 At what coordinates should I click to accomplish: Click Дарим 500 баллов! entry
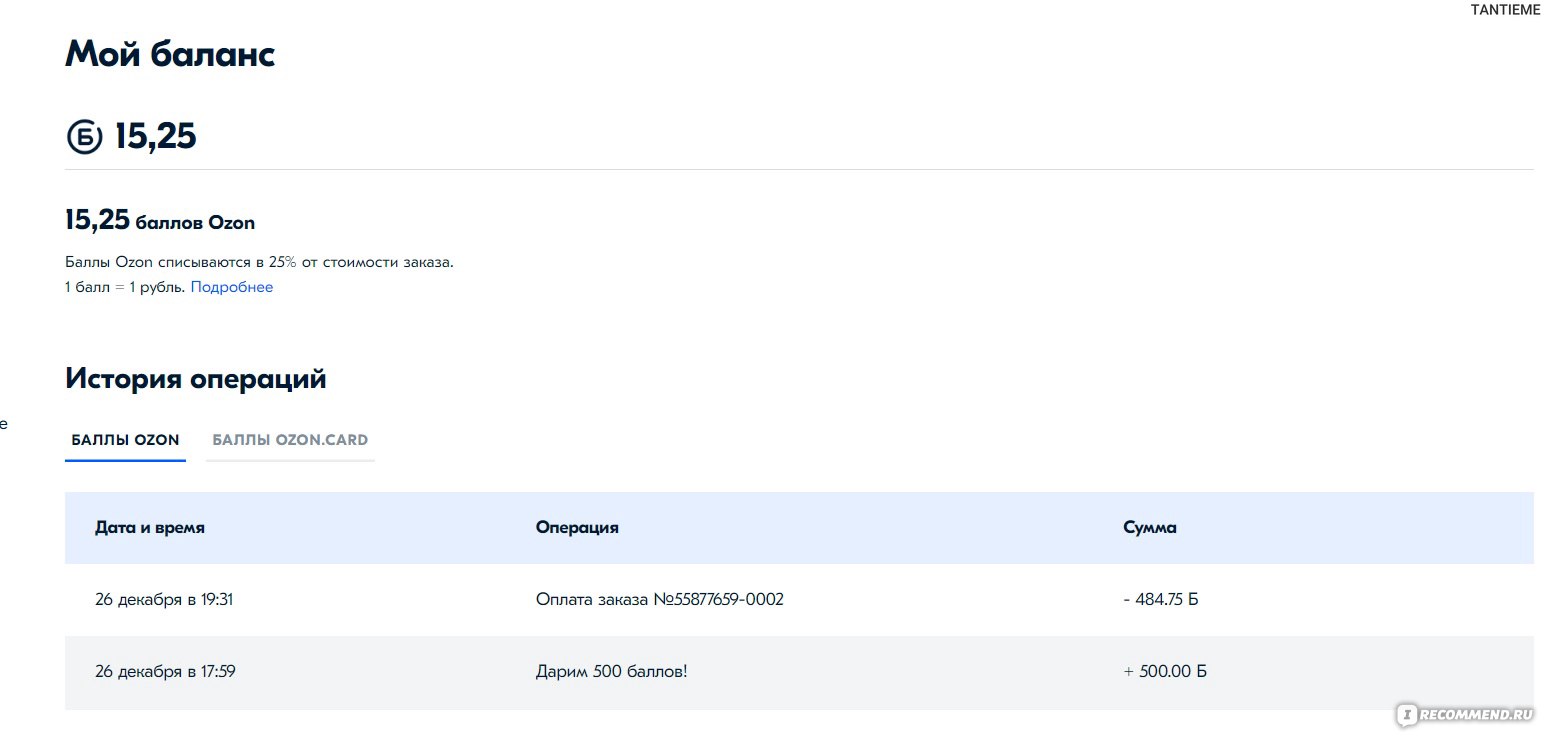coord(612,672)
